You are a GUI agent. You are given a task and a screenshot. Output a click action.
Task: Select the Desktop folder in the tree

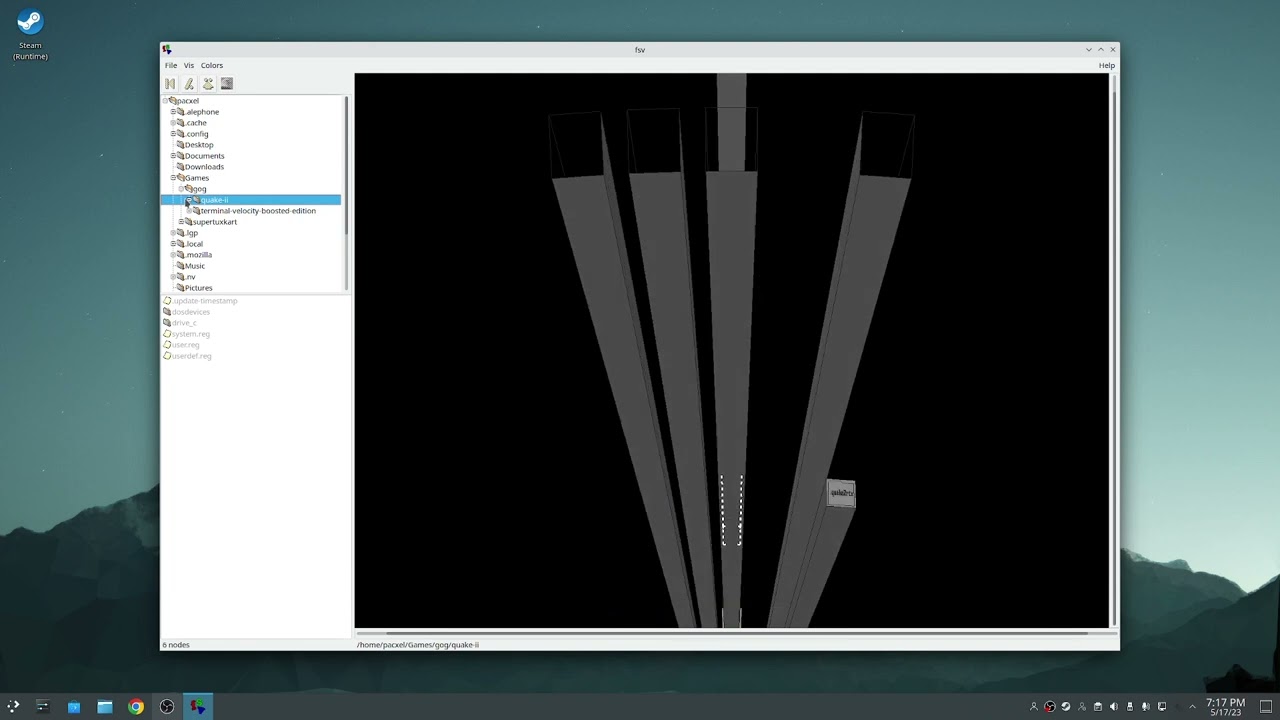click(198, 145)
